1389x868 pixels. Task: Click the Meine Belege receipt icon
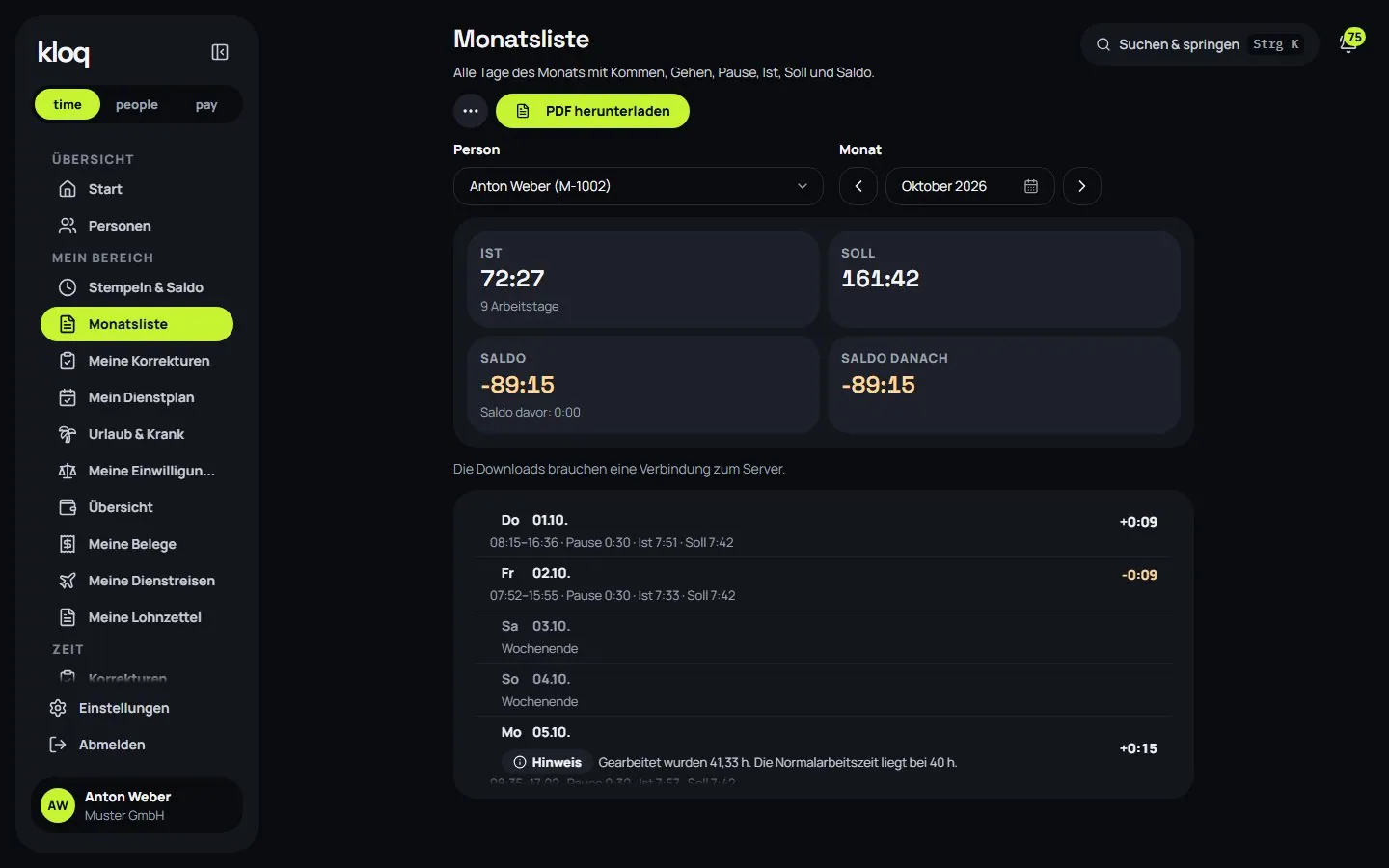pos(68,544)
